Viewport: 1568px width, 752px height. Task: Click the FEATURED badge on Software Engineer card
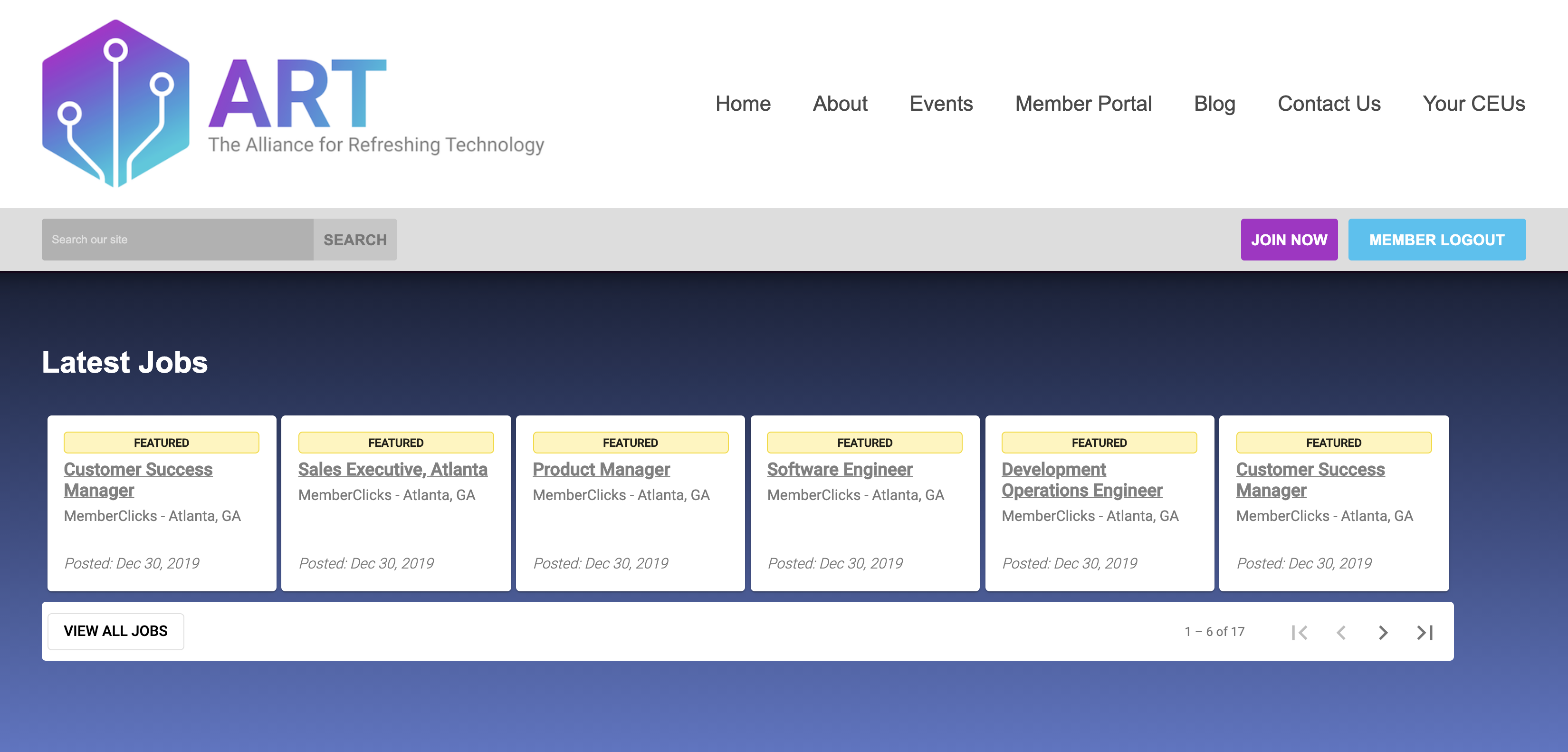tap(865, 443)
